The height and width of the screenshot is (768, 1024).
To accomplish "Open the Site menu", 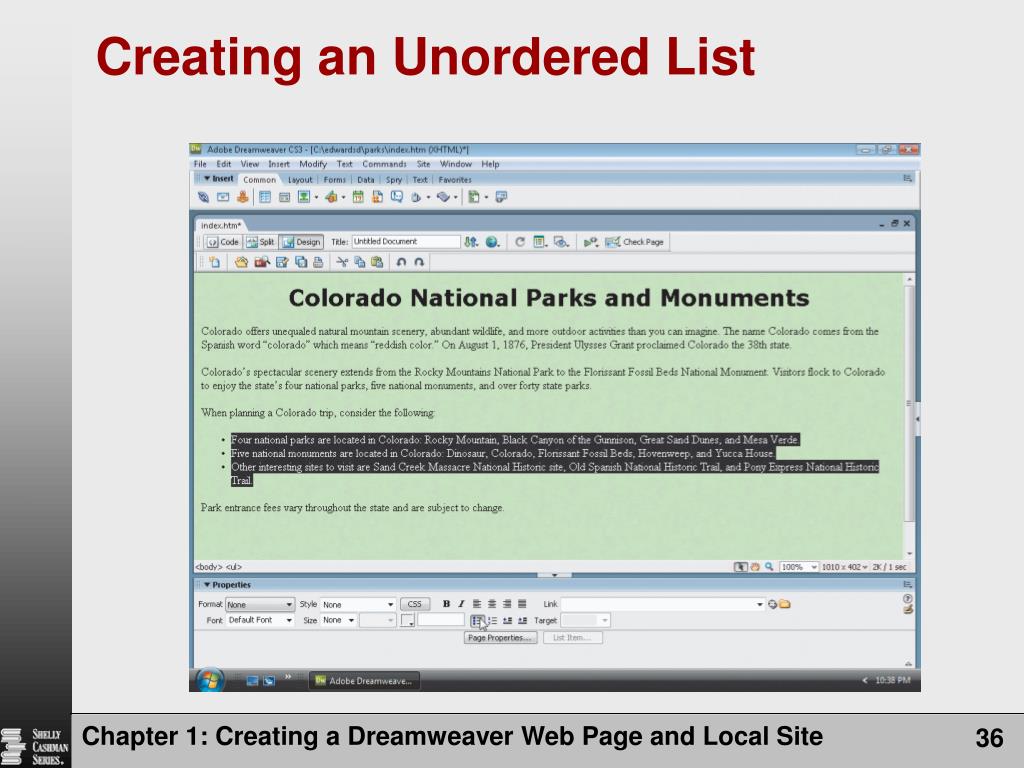I will pyautogui.click(x=423, y=164).
